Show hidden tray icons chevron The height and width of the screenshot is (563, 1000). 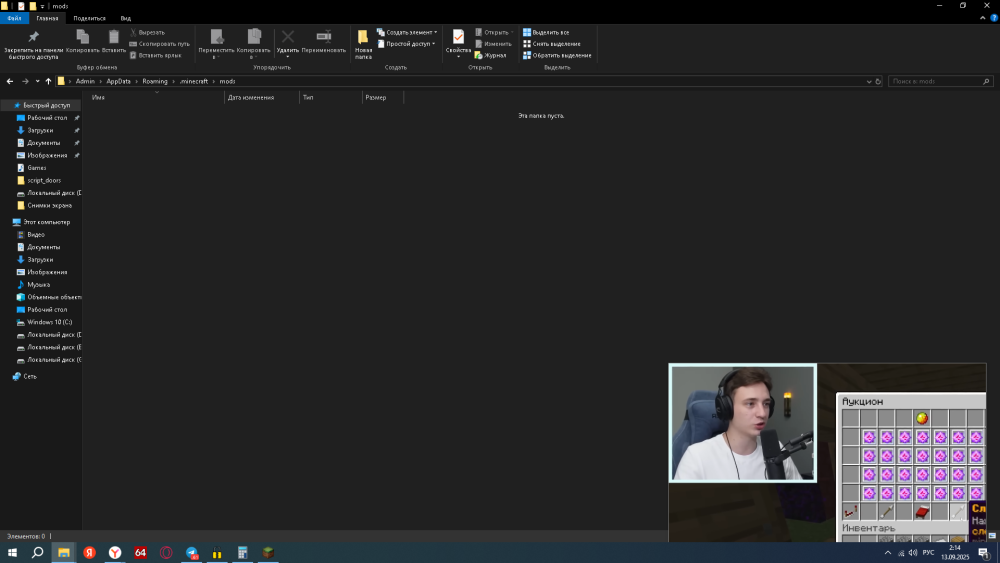(888, 553)
